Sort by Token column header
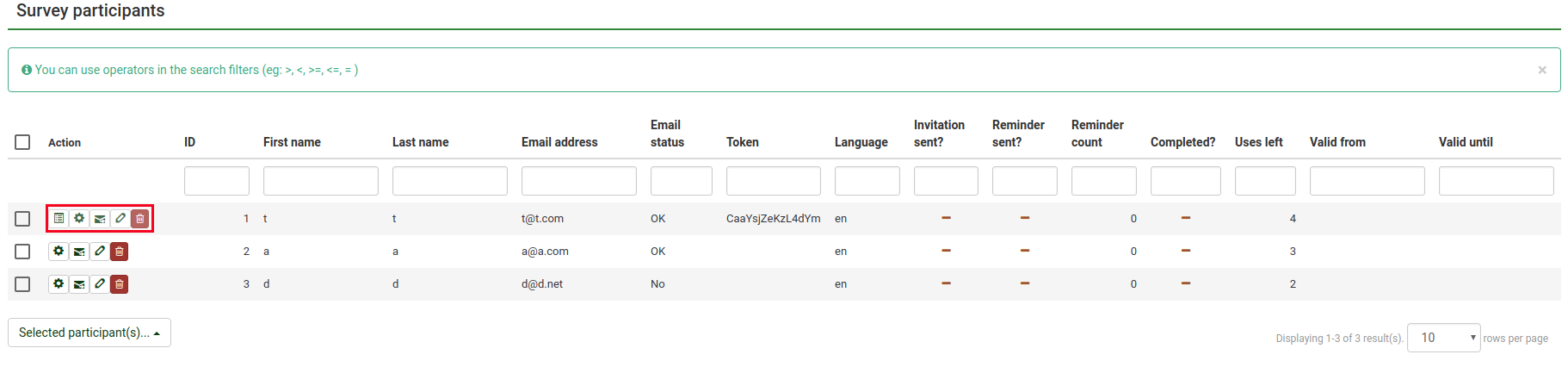Viewport: 1568px width, 367px height. pos(742,142)
